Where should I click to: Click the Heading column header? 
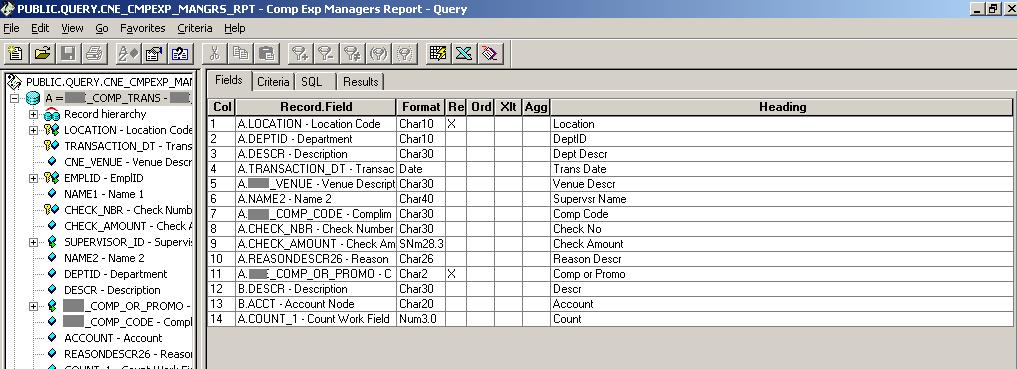coord(782,107)
